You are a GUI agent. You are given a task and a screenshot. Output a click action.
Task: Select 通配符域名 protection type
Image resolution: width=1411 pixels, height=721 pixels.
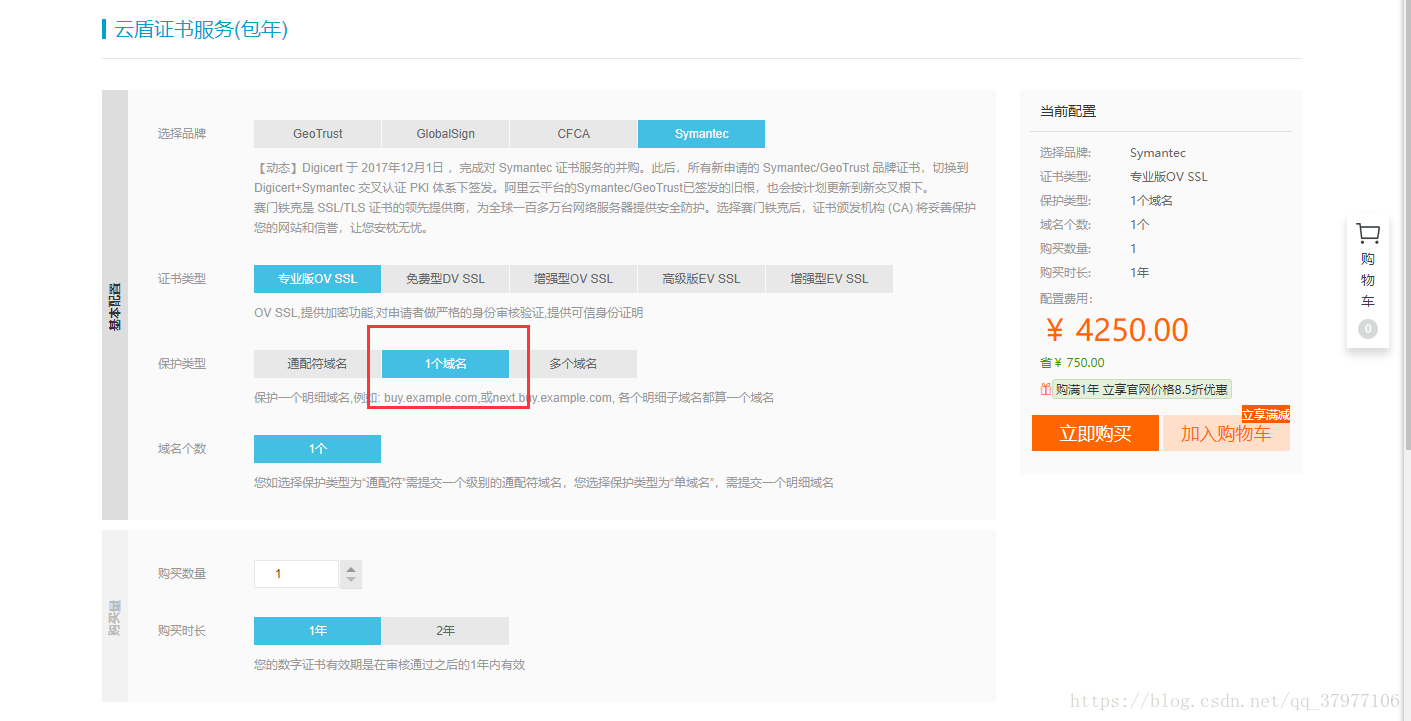click(317, 364)
